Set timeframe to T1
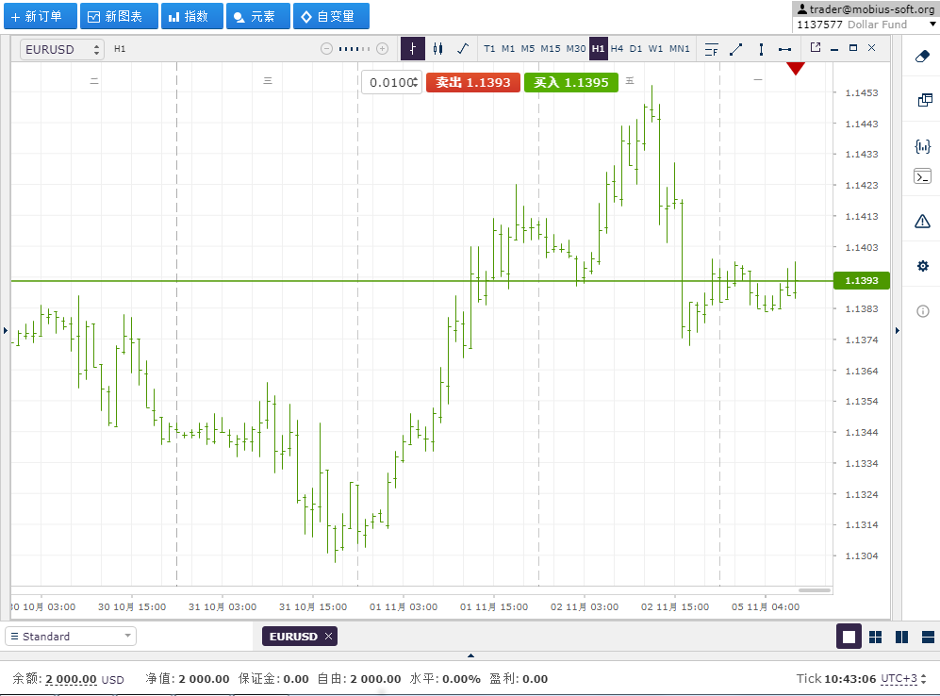This screenshot has height=696, width=940. [x=489, y=49]
